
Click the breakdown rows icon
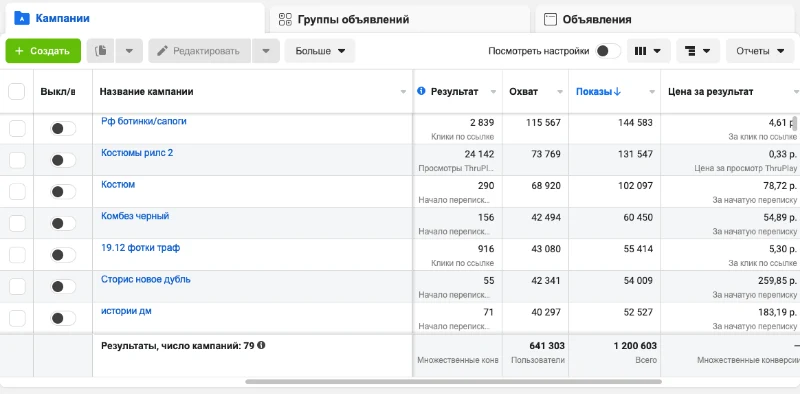click(690, 51)
